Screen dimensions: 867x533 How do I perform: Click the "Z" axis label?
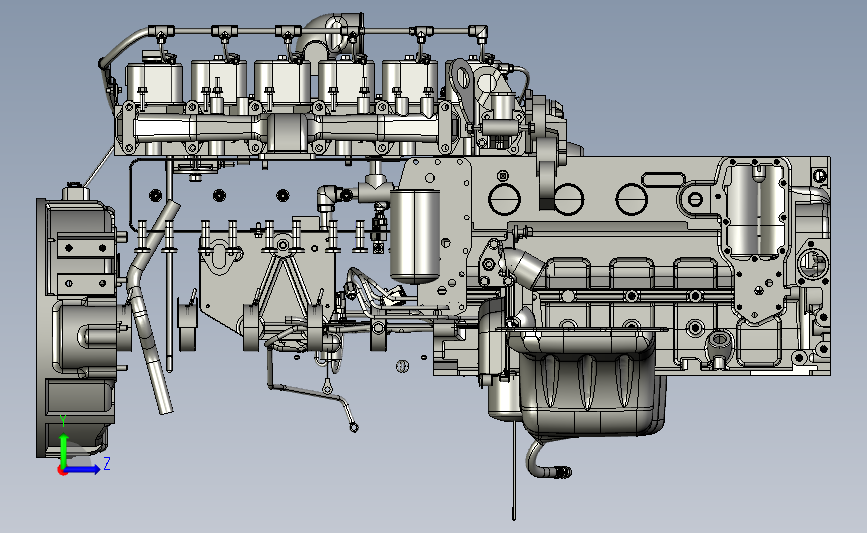[107, 463]
